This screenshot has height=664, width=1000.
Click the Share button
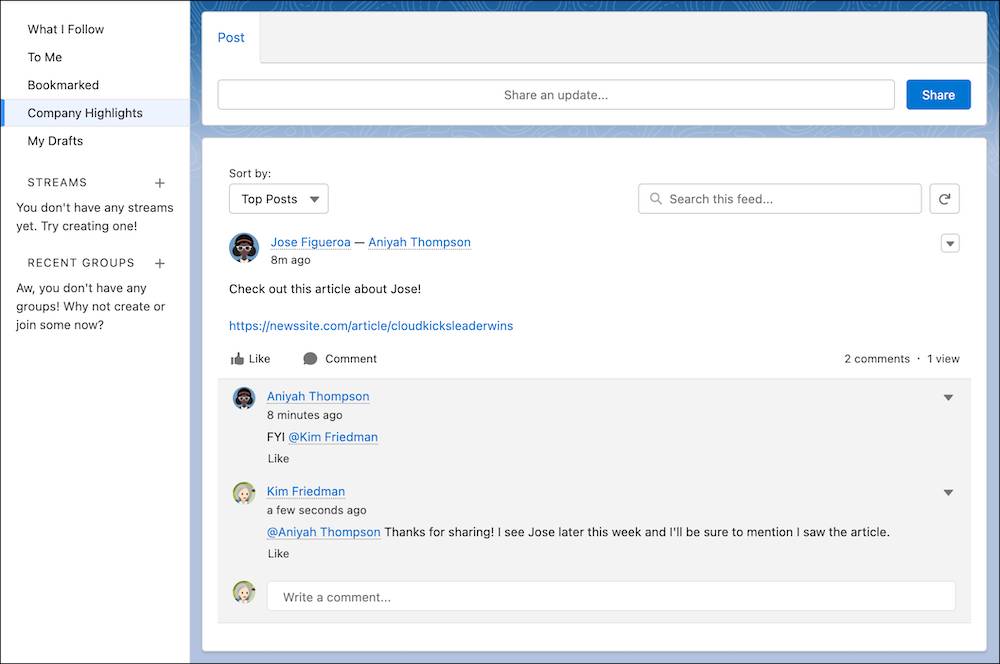point(938,94)
